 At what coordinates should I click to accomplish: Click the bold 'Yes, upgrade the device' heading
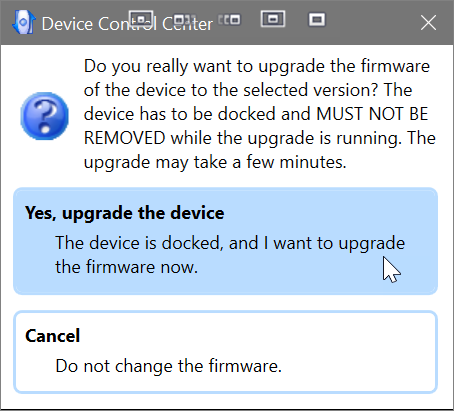[x=125, y=213]
